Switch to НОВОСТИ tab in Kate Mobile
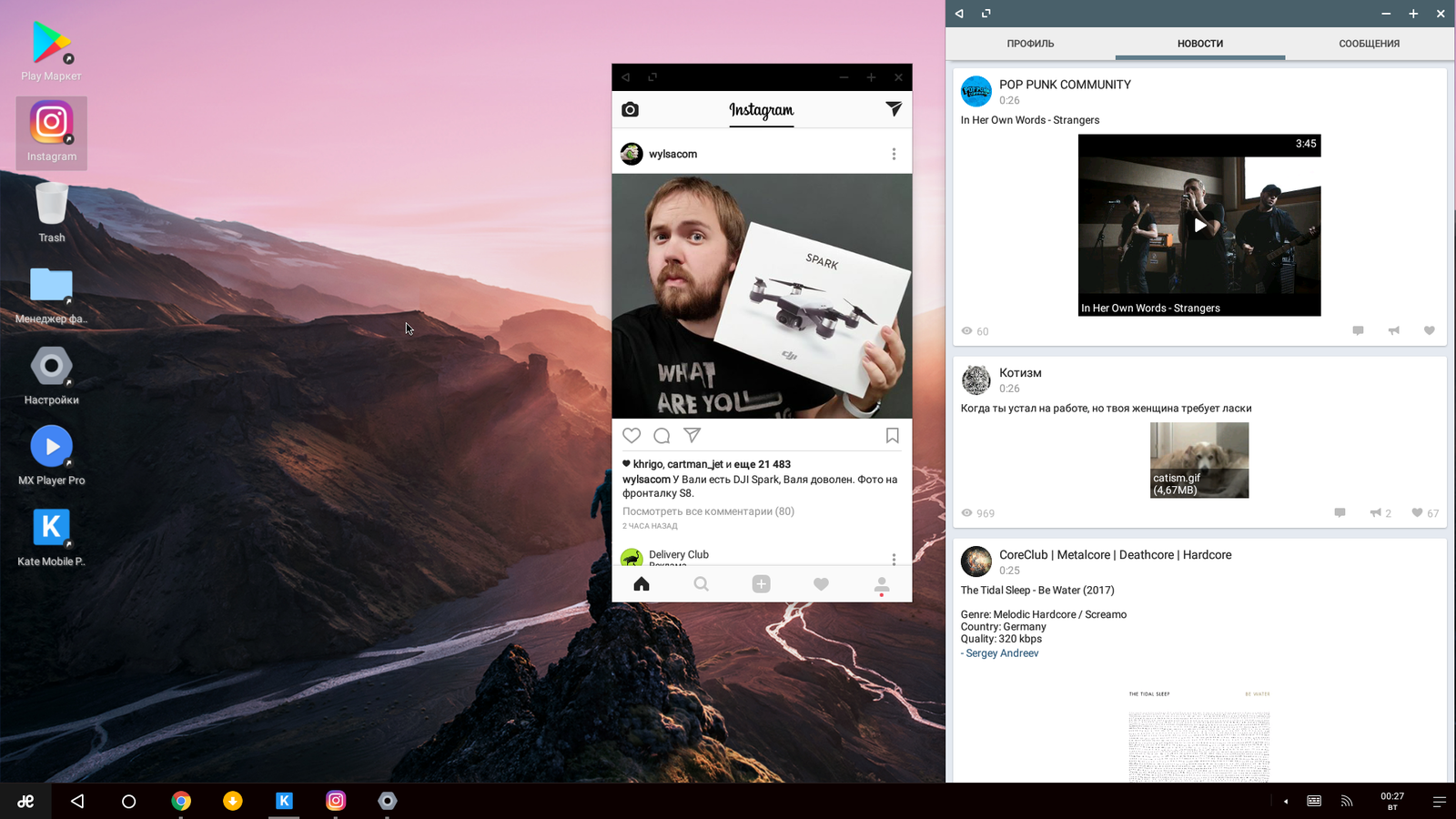 tap(1199, 44)
